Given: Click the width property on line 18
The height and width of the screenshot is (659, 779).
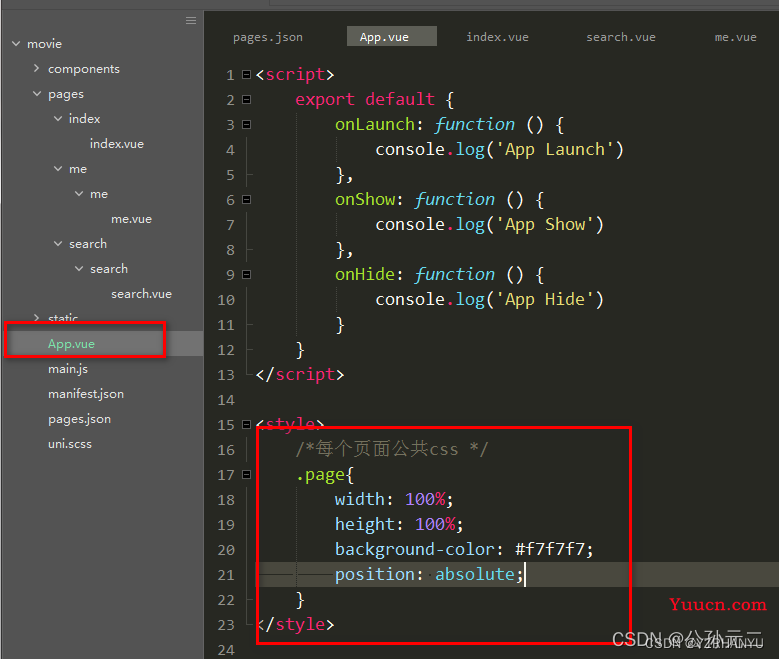Looking at the screenshot, I should (359, 499).
